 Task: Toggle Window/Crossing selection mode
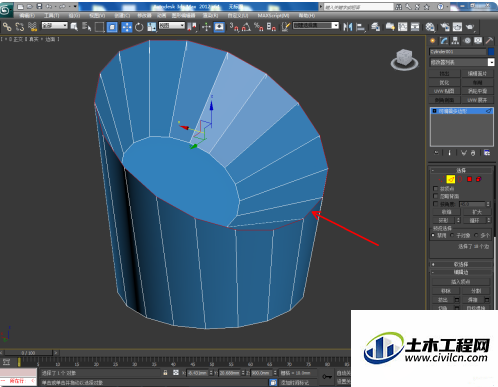pyautogui.click(x=112, y=27)
